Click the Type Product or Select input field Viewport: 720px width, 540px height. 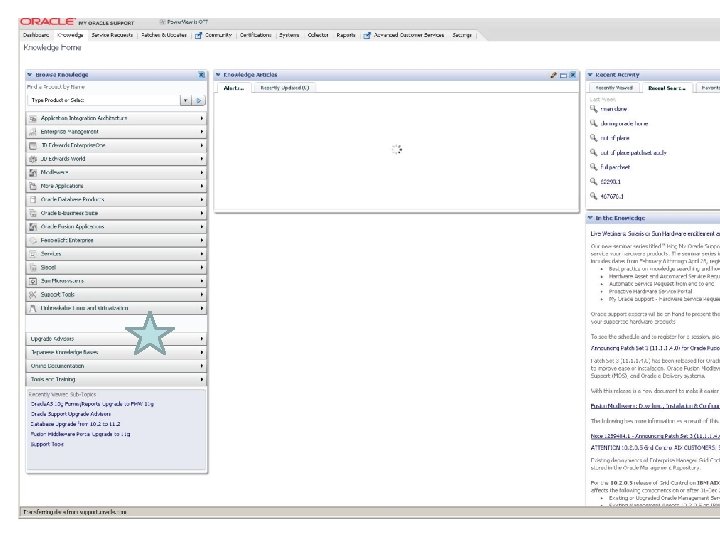104,101
